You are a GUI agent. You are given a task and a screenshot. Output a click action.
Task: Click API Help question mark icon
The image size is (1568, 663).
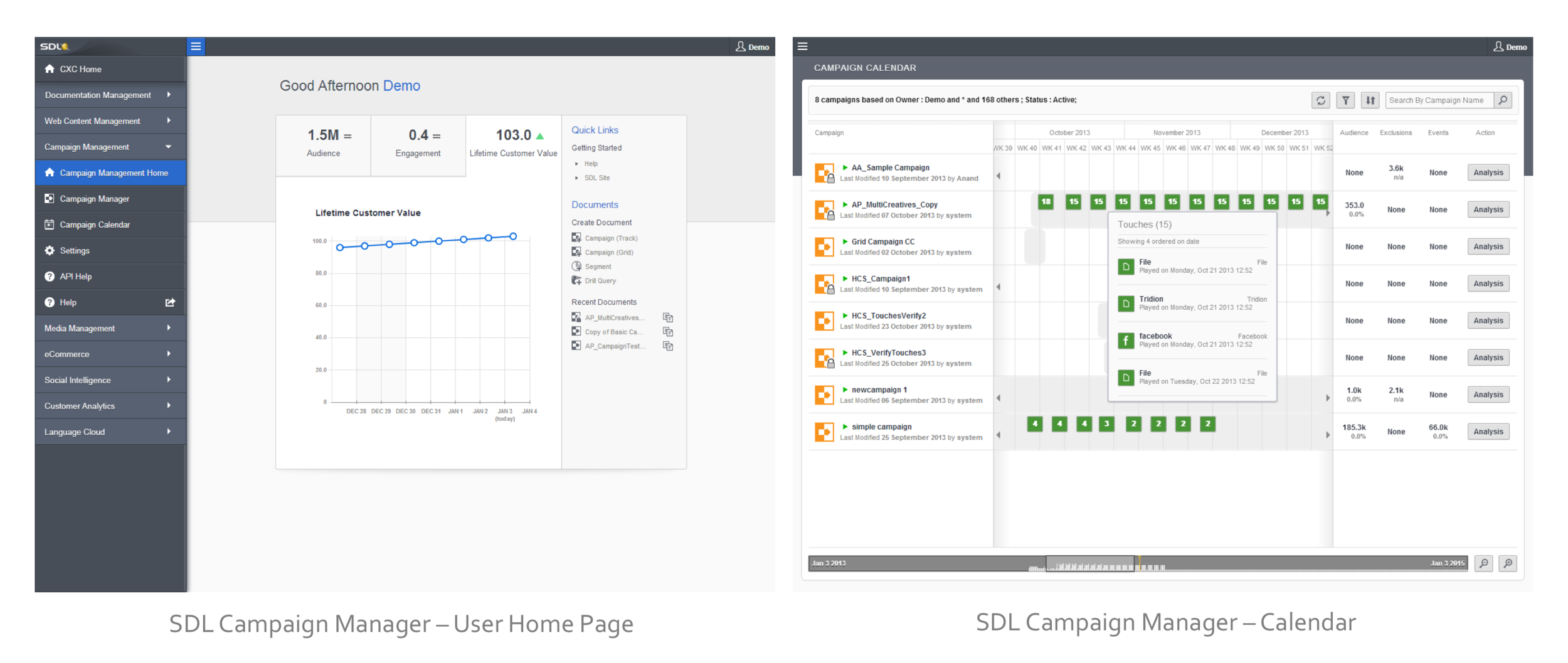coord(50,276)
